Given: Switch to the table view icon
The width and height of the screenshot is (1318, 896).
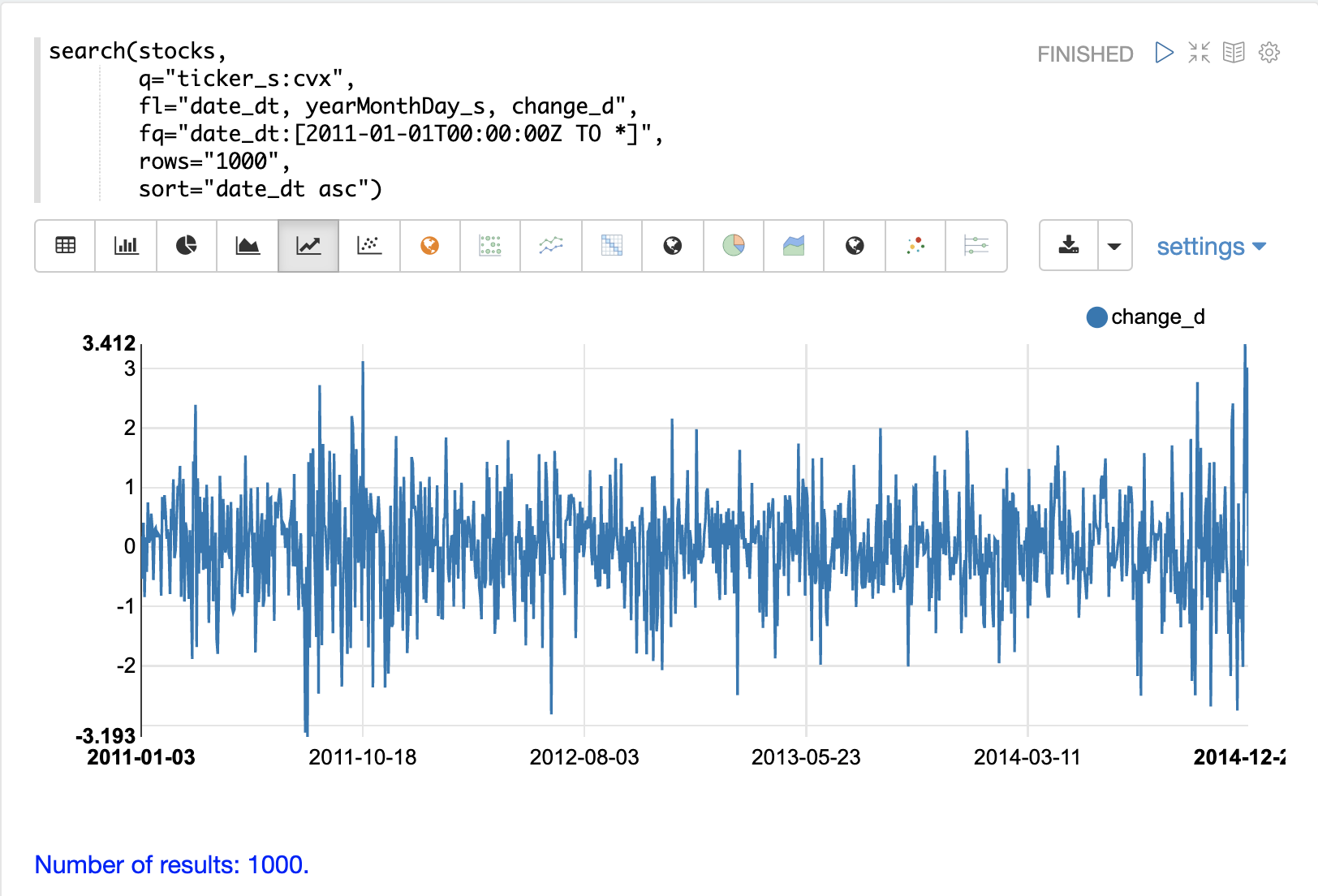Looking at the screenshot, I should (x=65, y=245).
